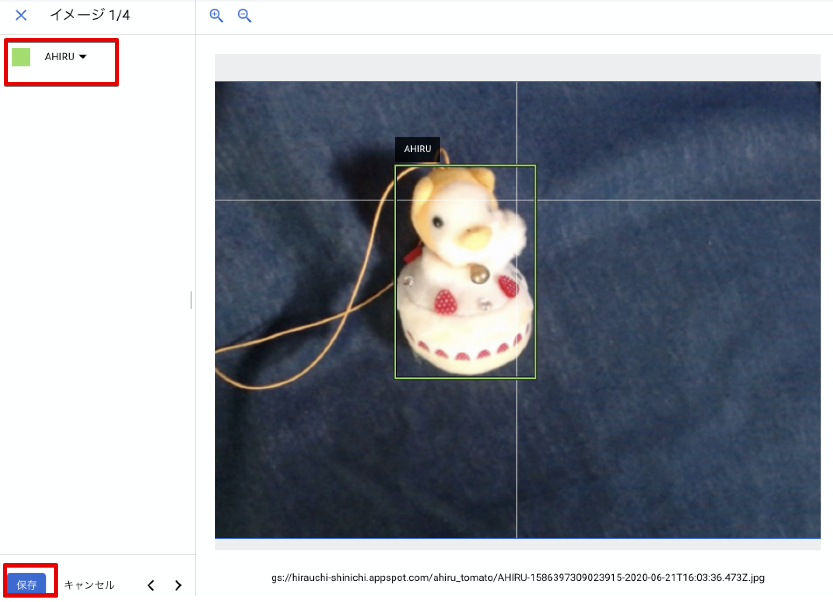Advance to the next image with right chevron
The width and height of the screenshot is (833, 602).
tap(177, 585)
